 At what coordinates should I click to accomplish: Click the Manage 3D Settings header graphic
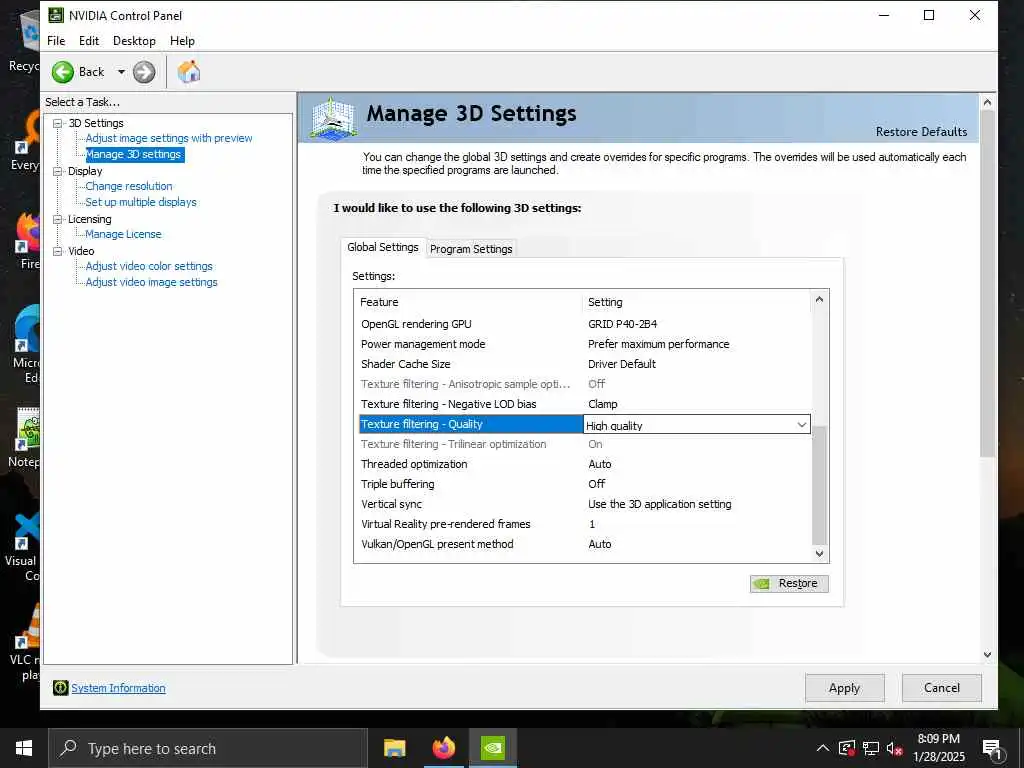[x=332, y=118]
